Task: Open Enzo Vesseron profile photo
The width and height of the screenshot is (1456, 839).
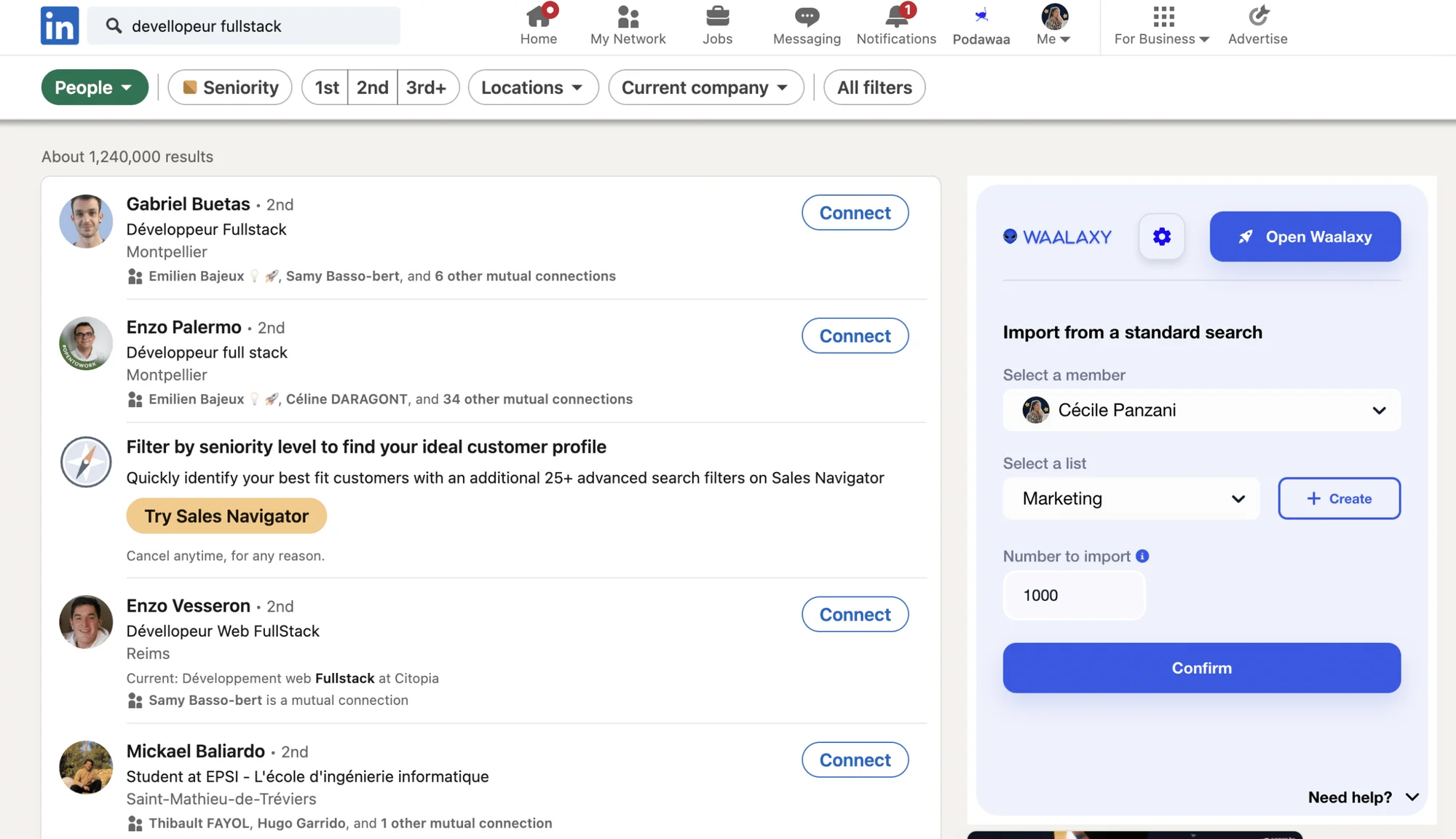Action: tap(86, 622)
